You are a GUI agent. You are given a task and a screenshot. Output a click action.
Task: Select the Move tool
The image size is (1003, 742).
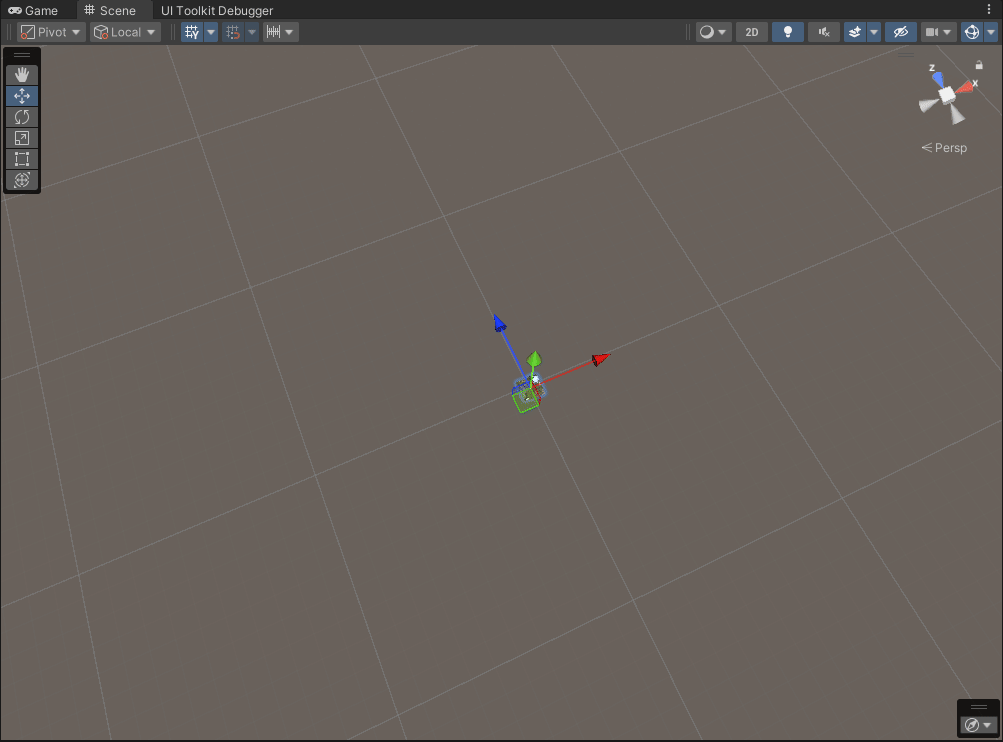click(22, 96)
